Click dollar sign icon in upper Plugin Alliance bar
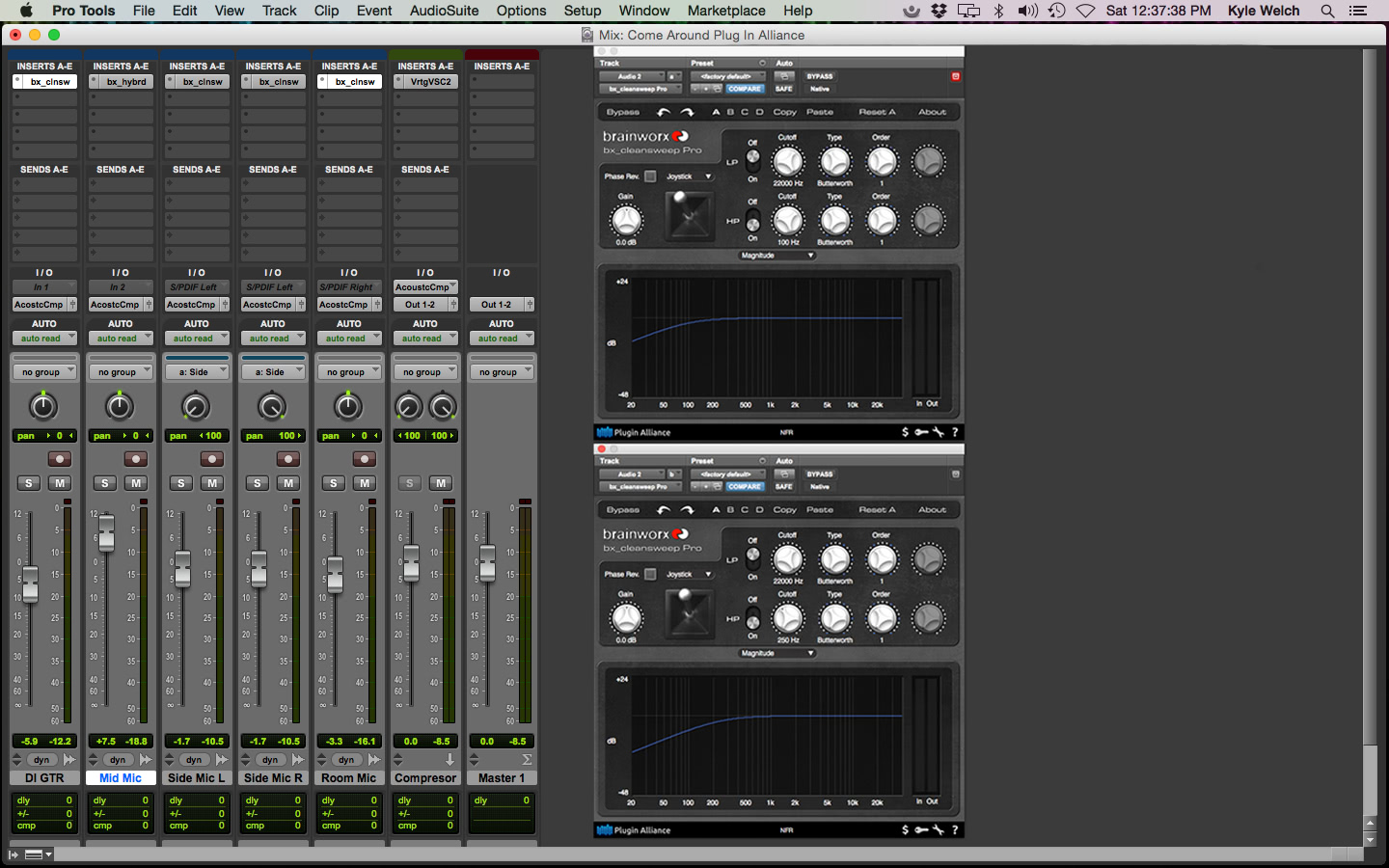This screenshot has width=1389, height=868. point(905,432)
